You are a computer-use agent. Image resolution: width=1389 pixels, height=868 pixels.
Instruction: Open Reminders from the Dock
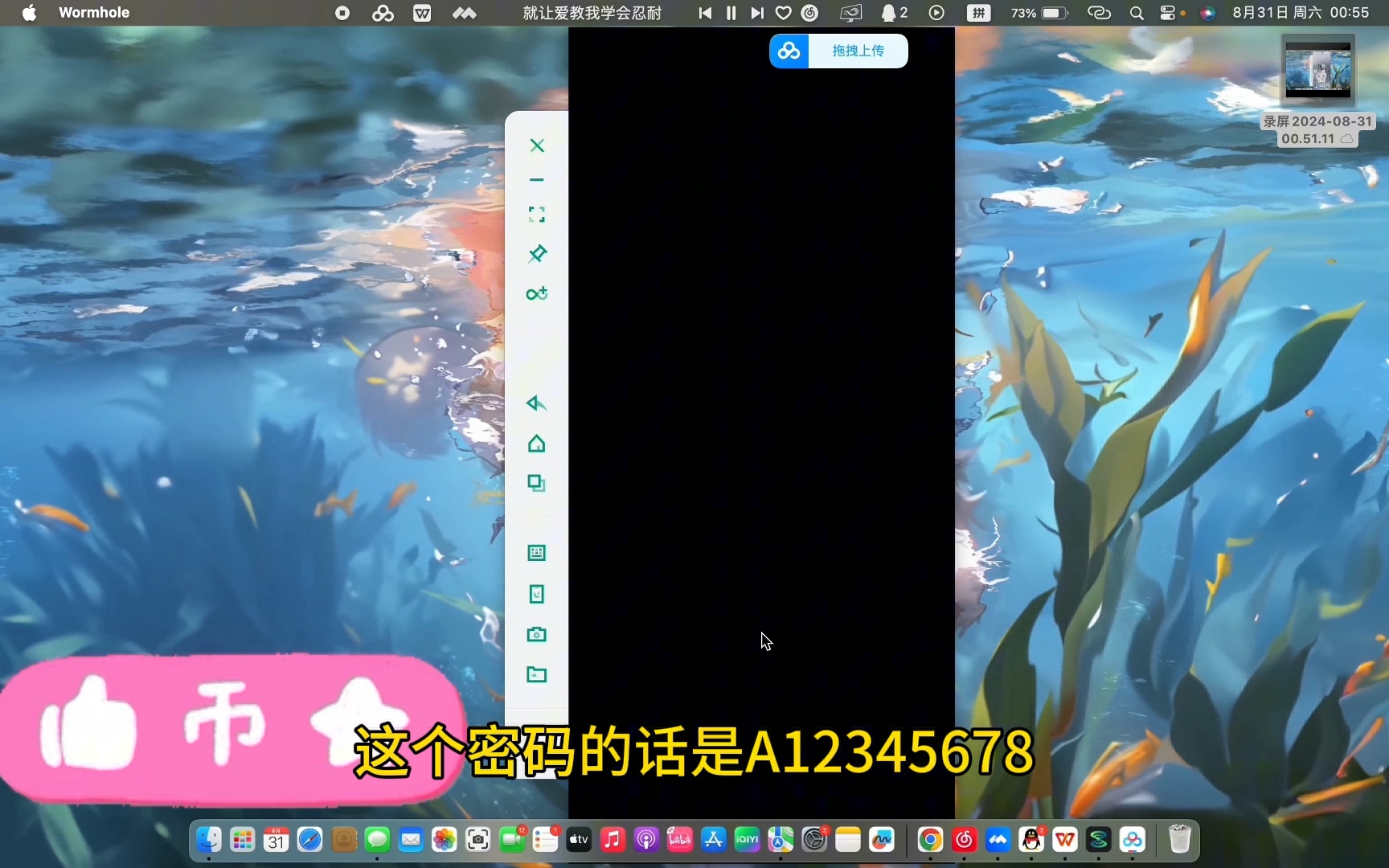[546, 840]
